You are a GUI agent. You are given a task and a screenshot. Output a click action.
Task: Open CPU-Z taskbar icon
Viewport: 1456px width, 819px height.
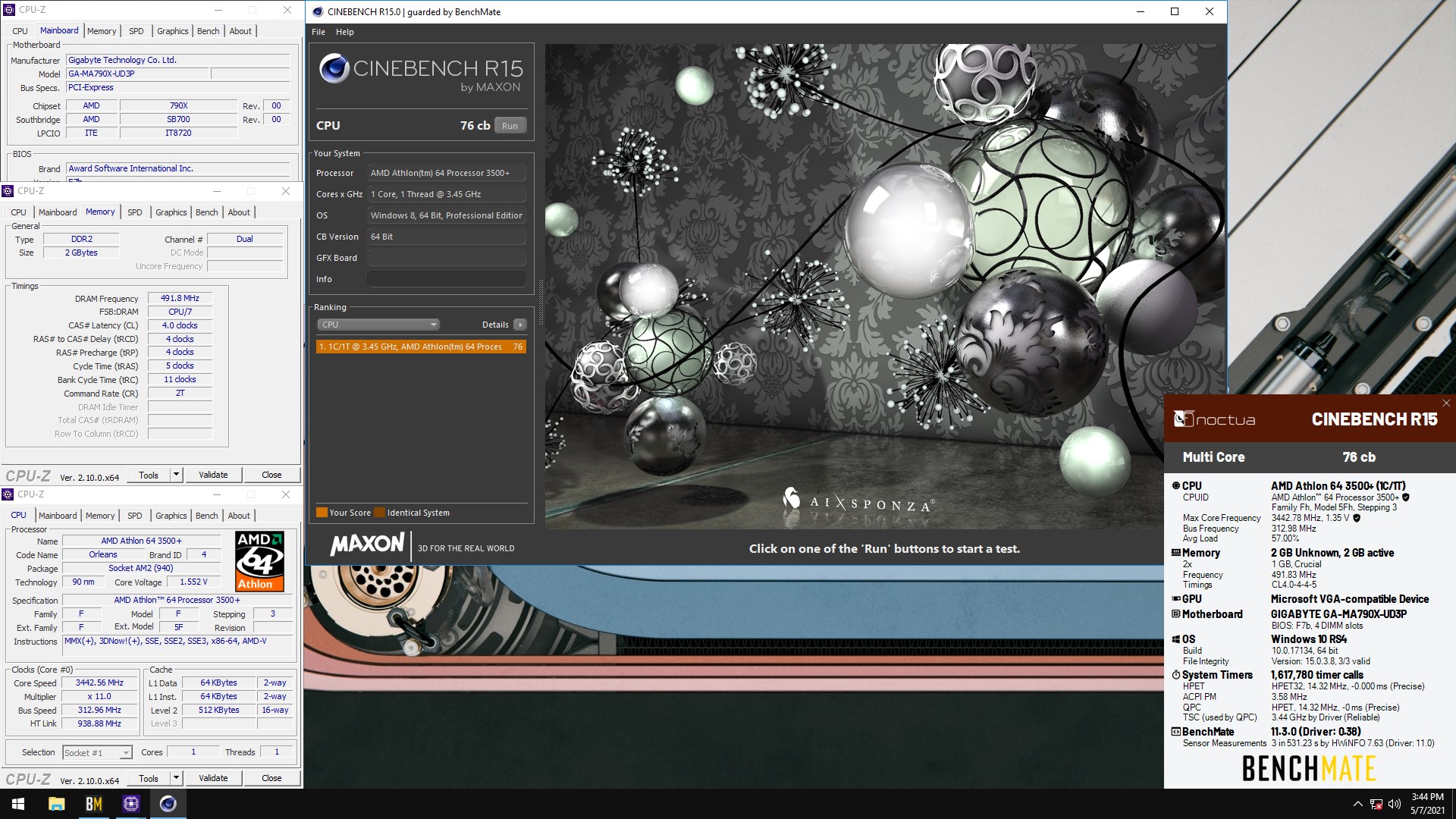[x=131, y=804]
